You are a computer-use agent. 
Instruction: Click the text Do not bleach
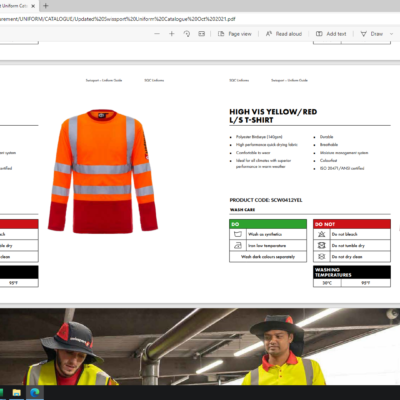tap(344, 234)
